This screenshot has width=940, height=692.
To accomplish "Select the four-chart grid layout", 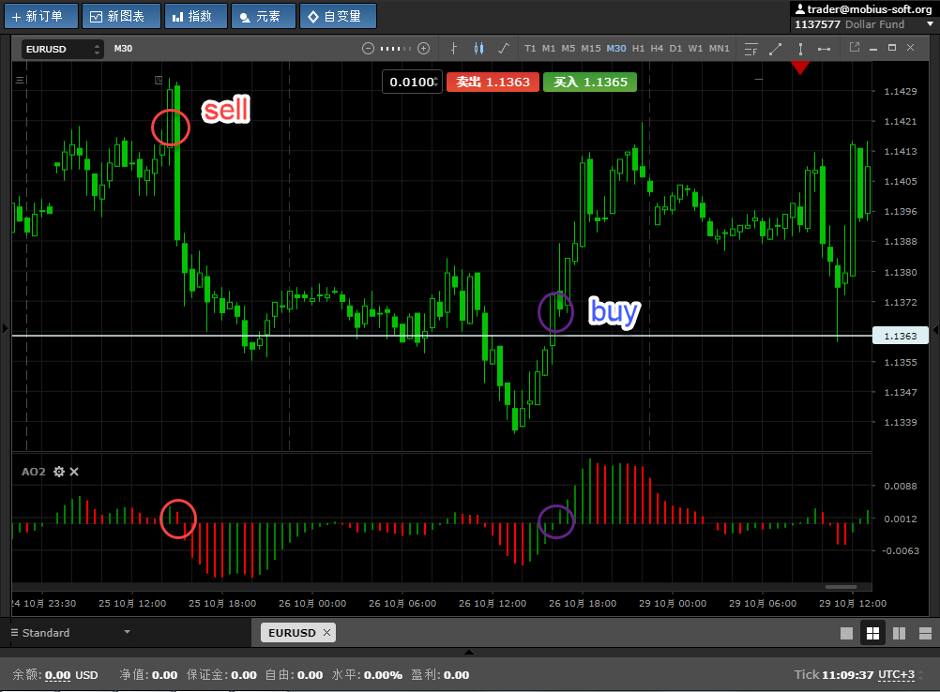I will [872, 633].
